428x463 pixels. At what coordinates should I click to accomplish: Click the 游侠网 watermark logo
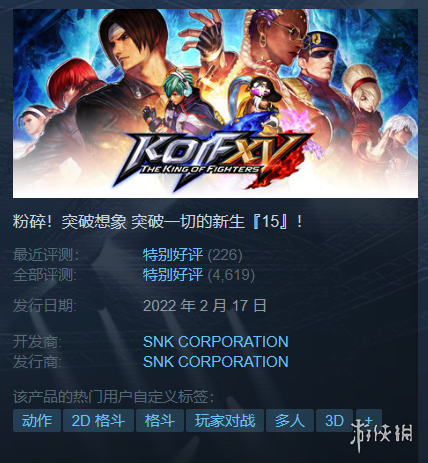click(382, 434)
